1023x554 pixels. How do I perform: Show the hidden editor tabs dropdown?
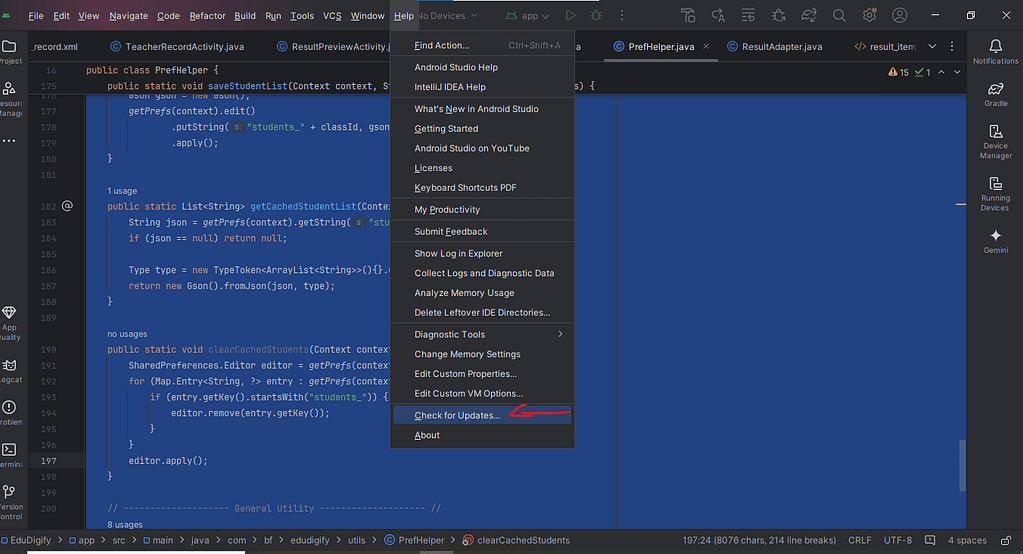(932, 46)
